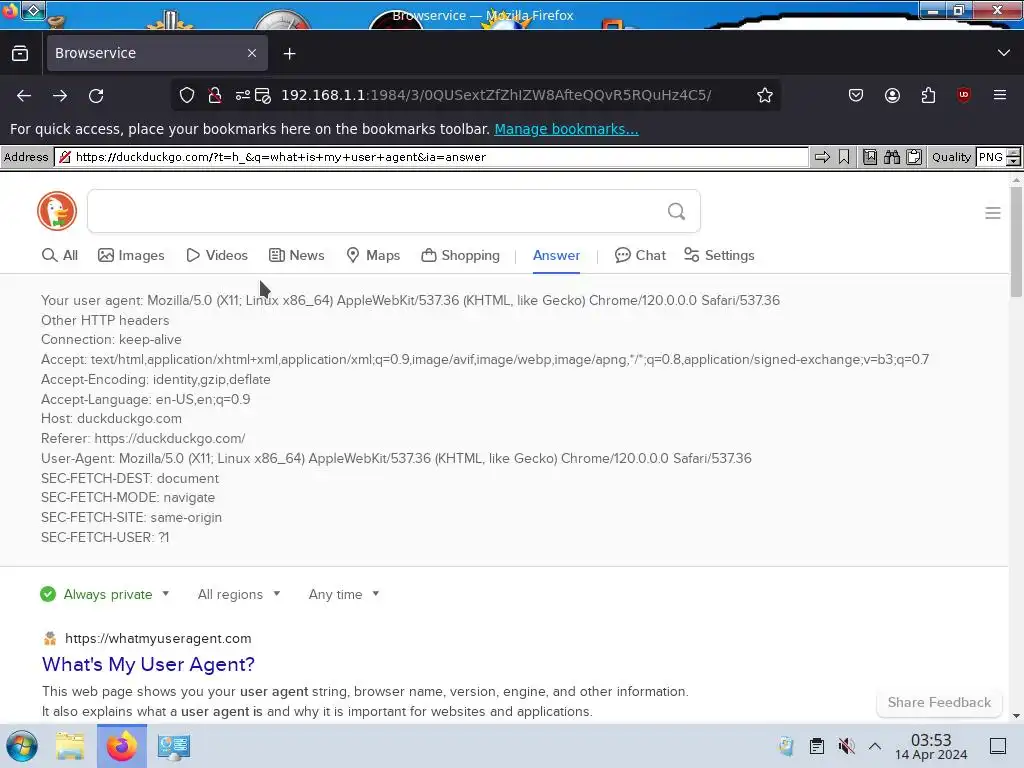Decrease Quality with the down stepper
This screenshot has width=1024, height=768.
(1013, 161)
